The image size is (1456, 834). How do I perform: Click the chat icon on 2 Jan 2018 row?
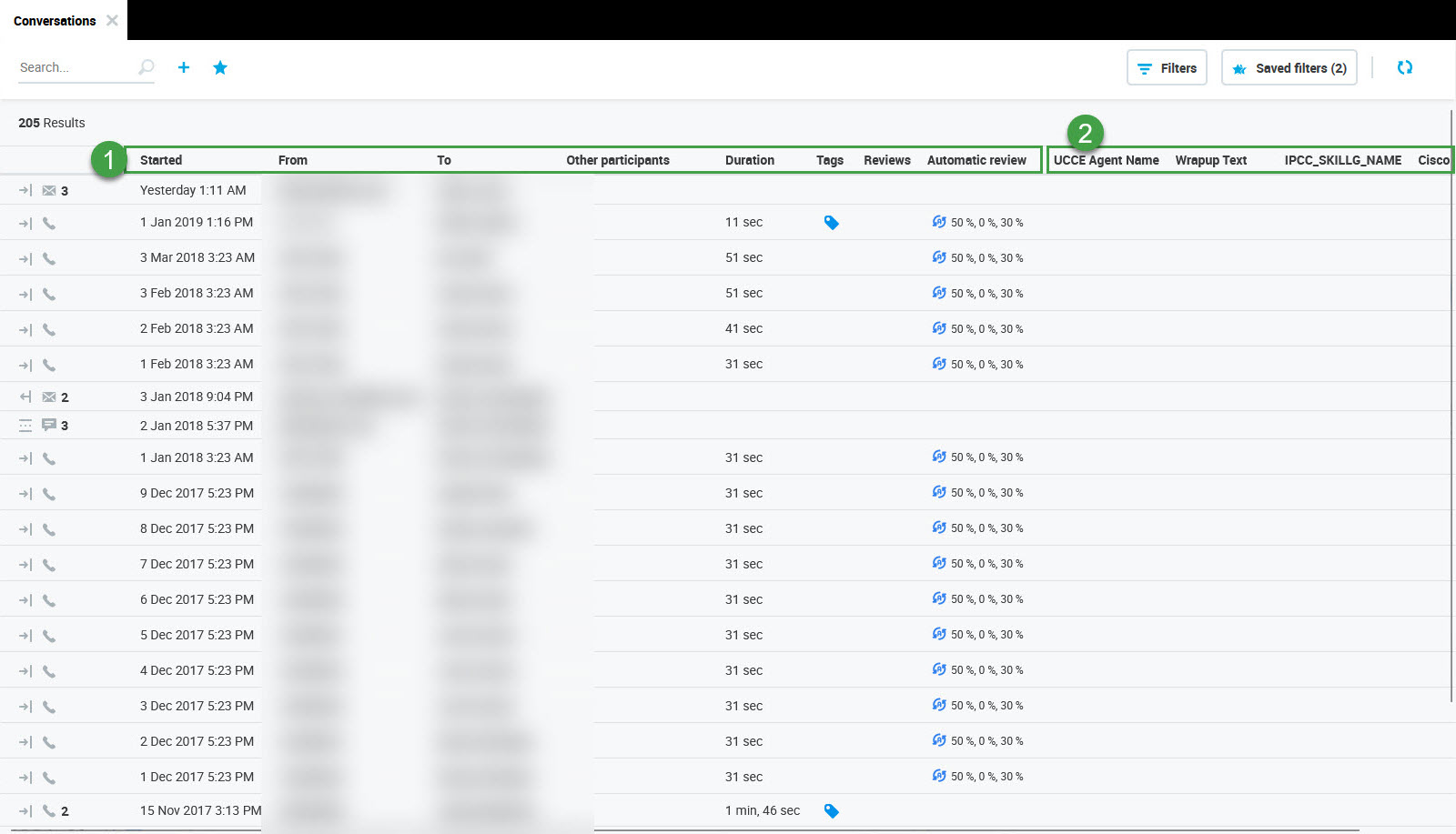click(49, 426)
